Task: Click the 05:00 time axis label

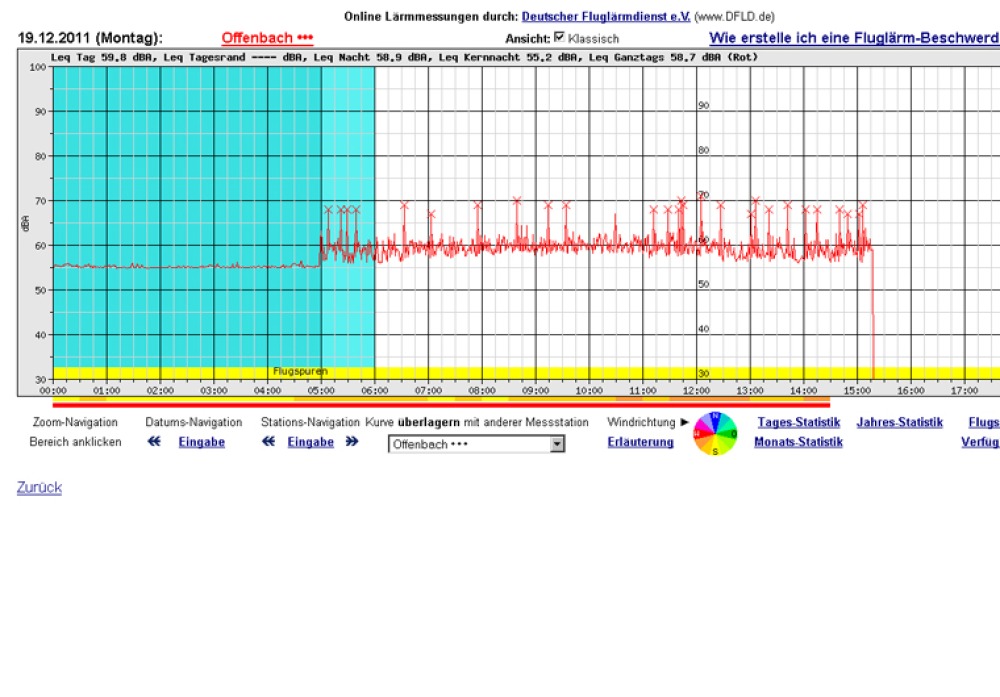Action: [321, 390]
